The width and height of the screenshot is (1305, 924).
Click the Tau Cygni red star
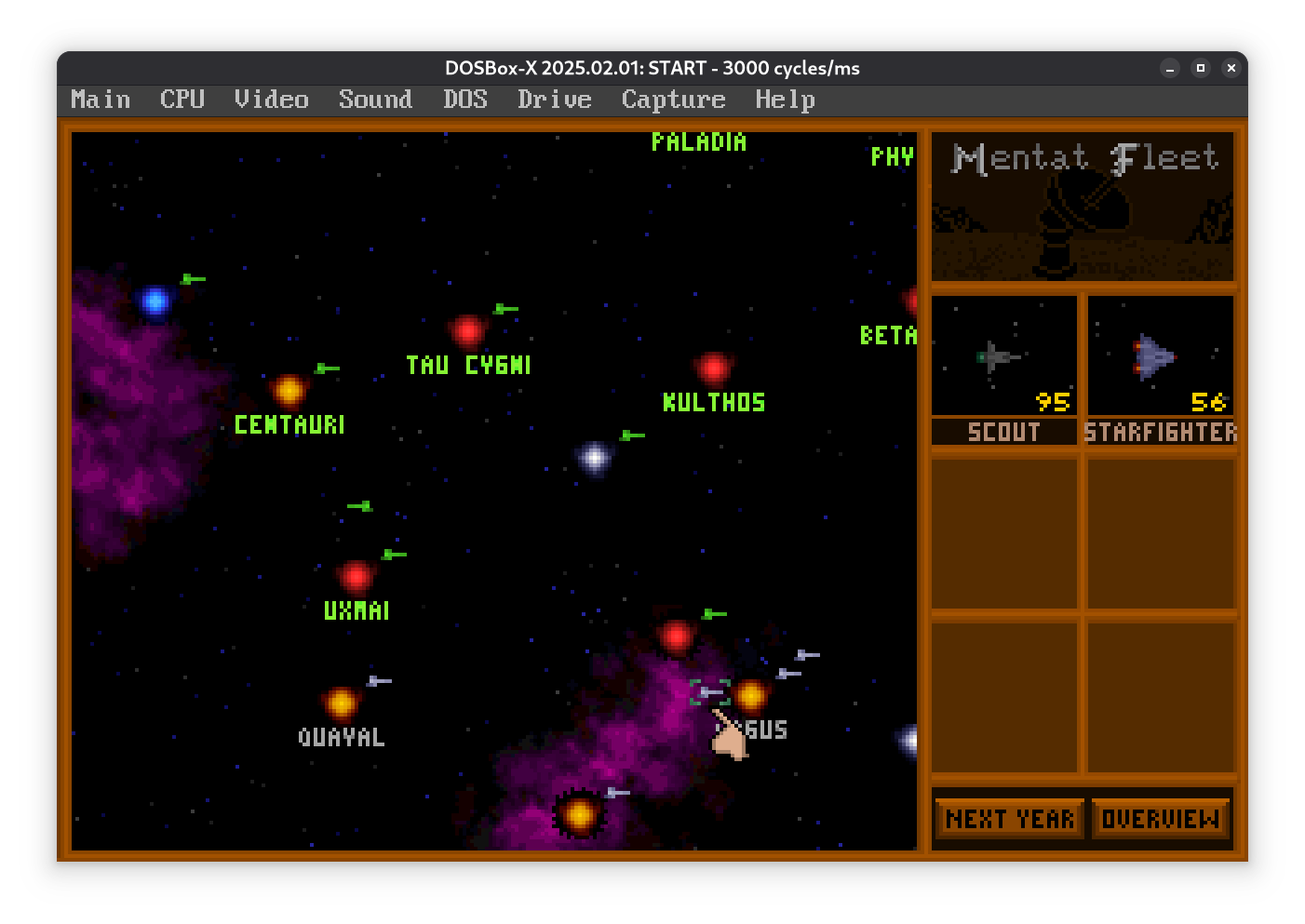467,330
